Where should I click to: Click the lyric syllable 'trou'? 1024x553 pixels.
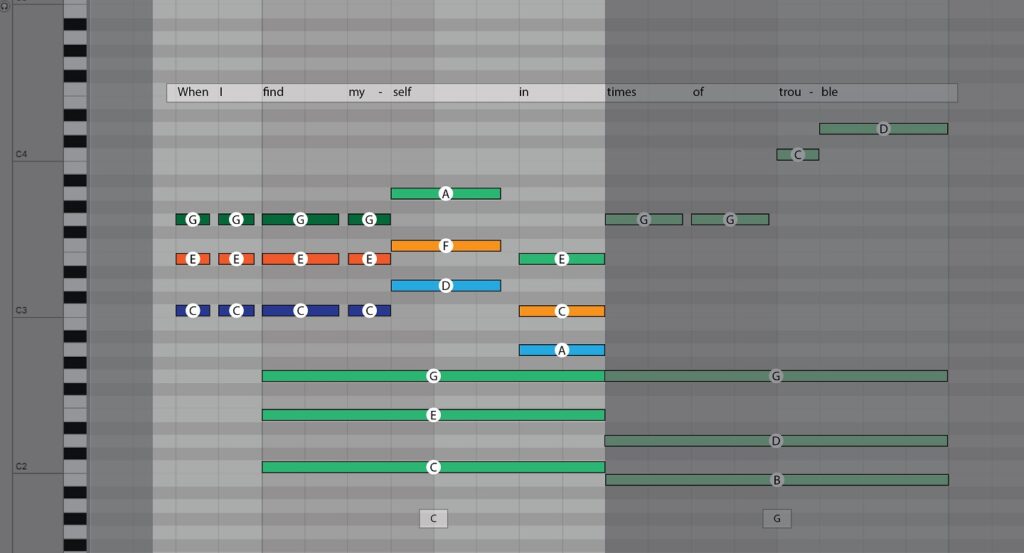[x=790, y=92]
